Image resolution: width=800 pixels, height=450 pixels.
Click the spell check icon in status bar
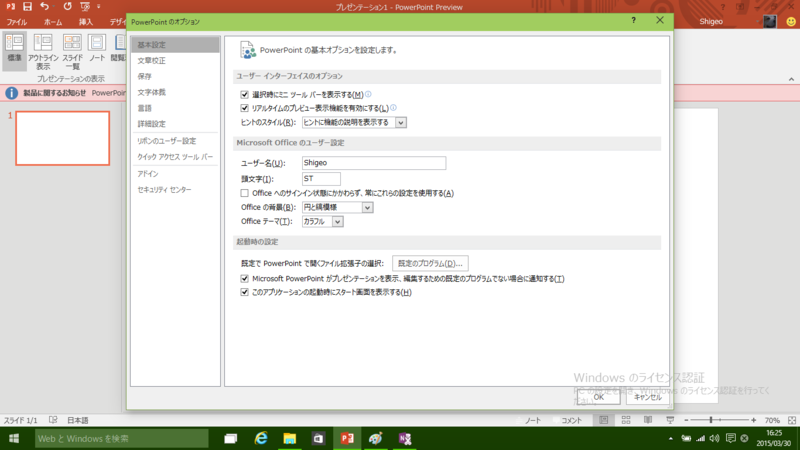[53, 420]
